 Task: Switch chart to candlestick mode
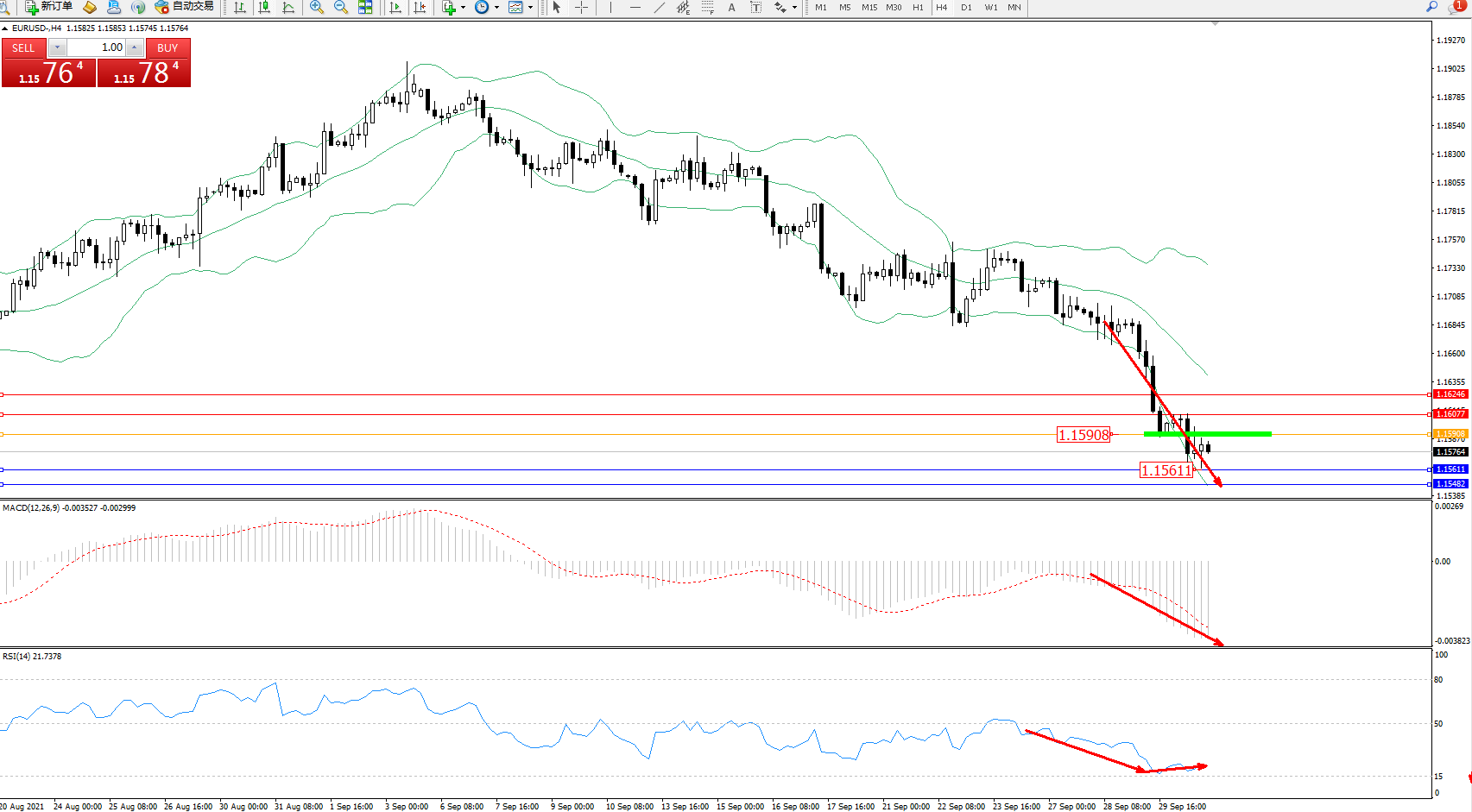(264, 7)
